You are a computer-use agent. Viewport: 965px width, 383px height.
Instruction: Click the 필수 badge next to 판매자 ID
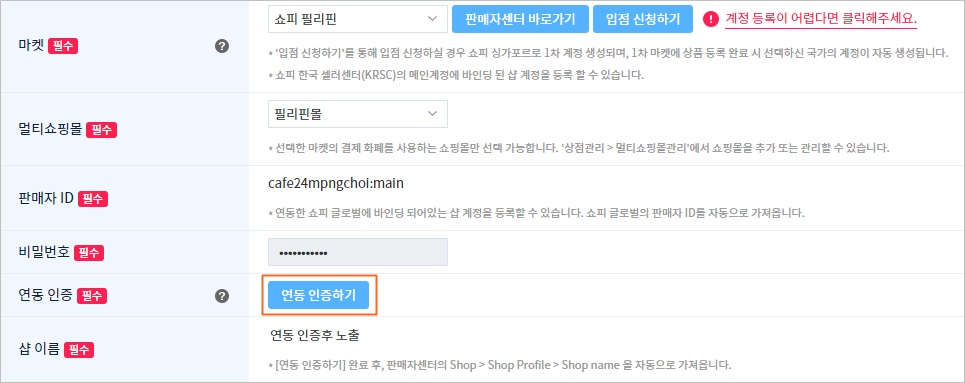point(94,198)
